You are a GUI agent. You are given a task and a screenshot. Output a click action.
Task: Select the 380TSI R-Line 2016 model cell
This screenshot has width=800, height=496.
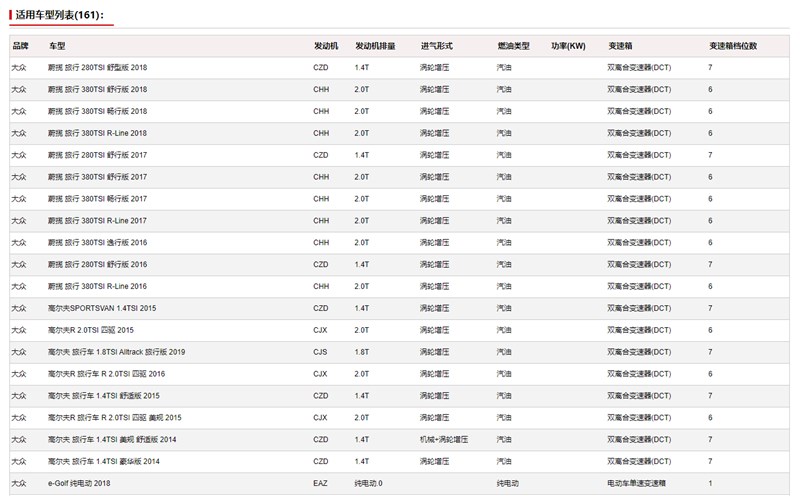(97, 287)
